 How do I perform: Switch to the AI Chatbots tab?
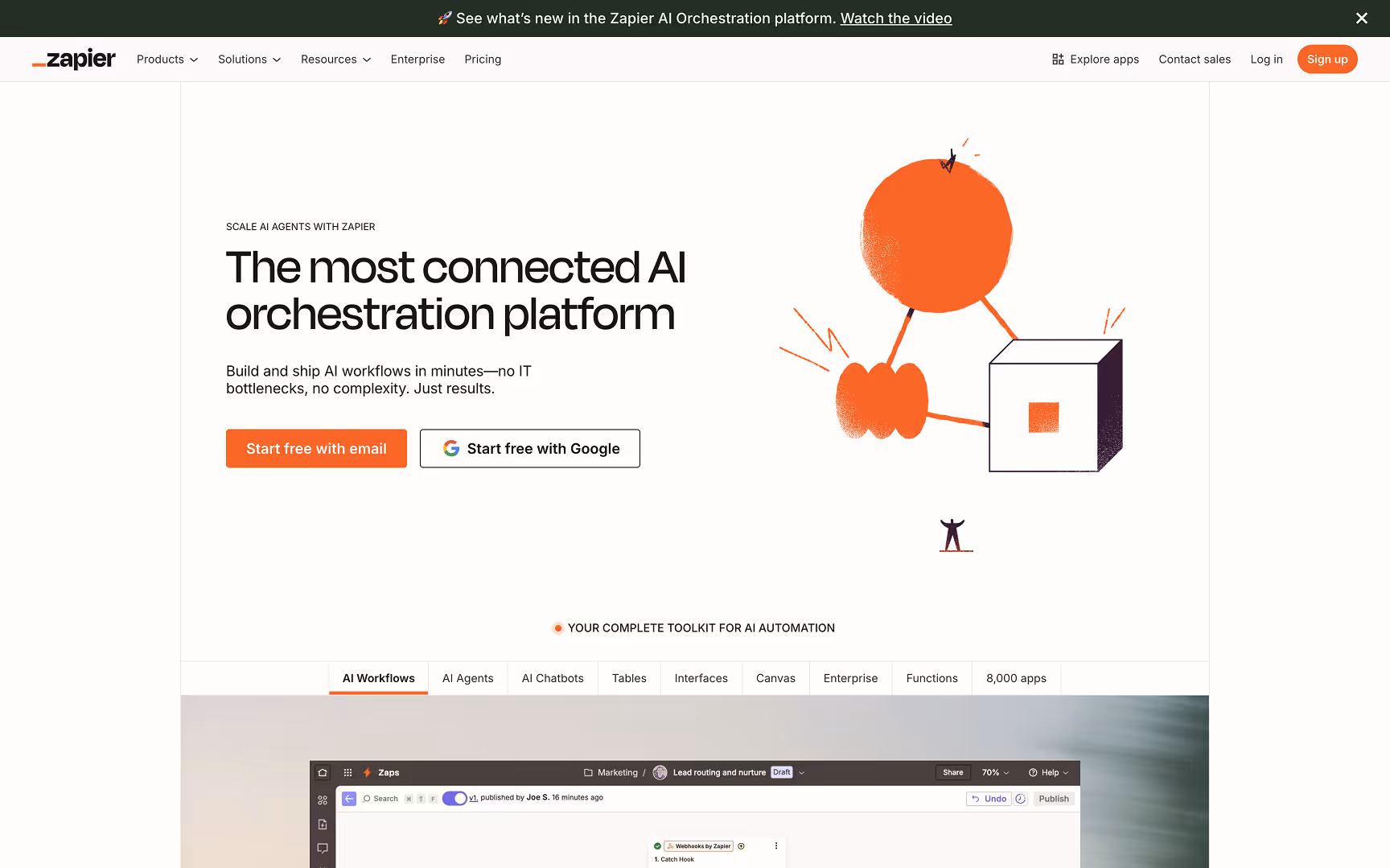click(x=553, y=678)
